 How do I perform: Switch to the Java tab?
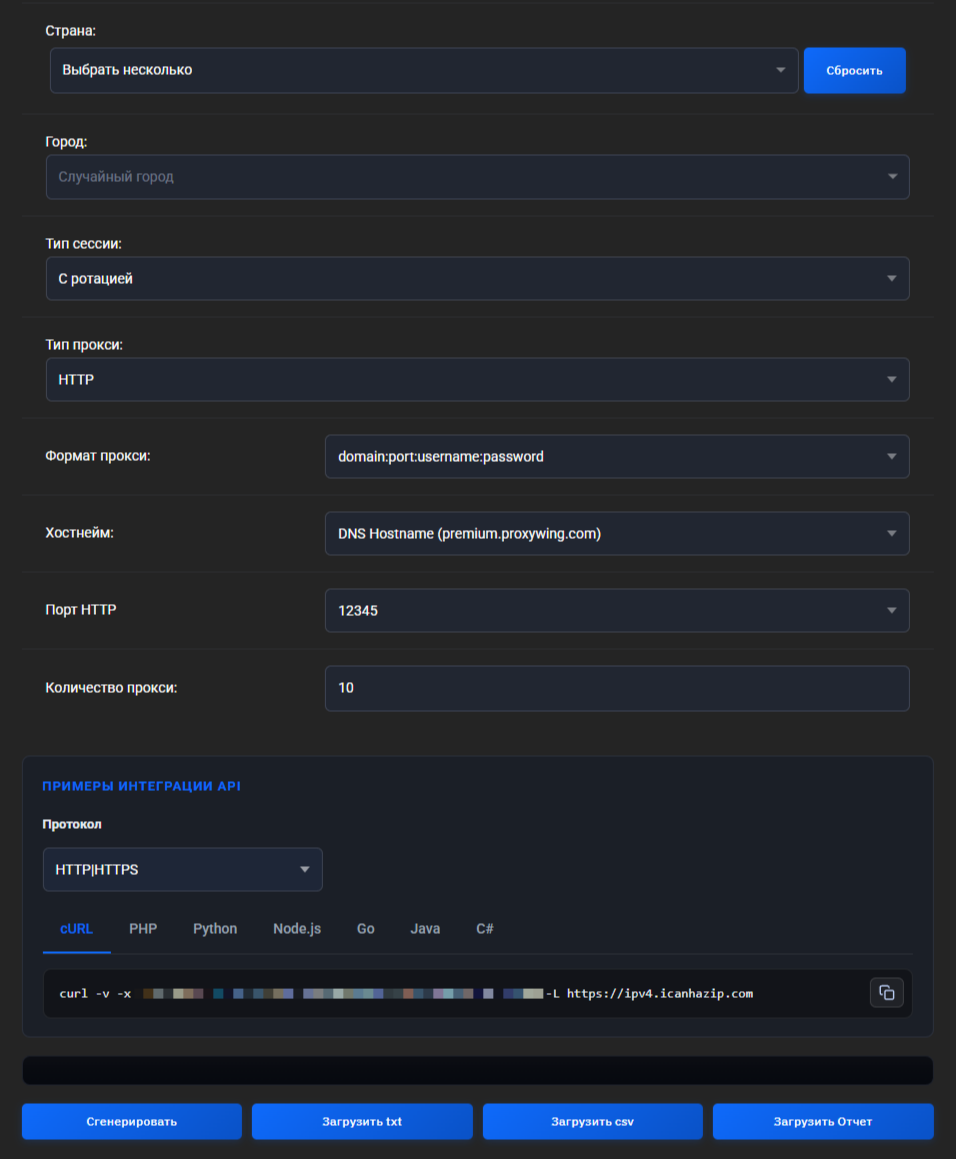click(425, 929)
